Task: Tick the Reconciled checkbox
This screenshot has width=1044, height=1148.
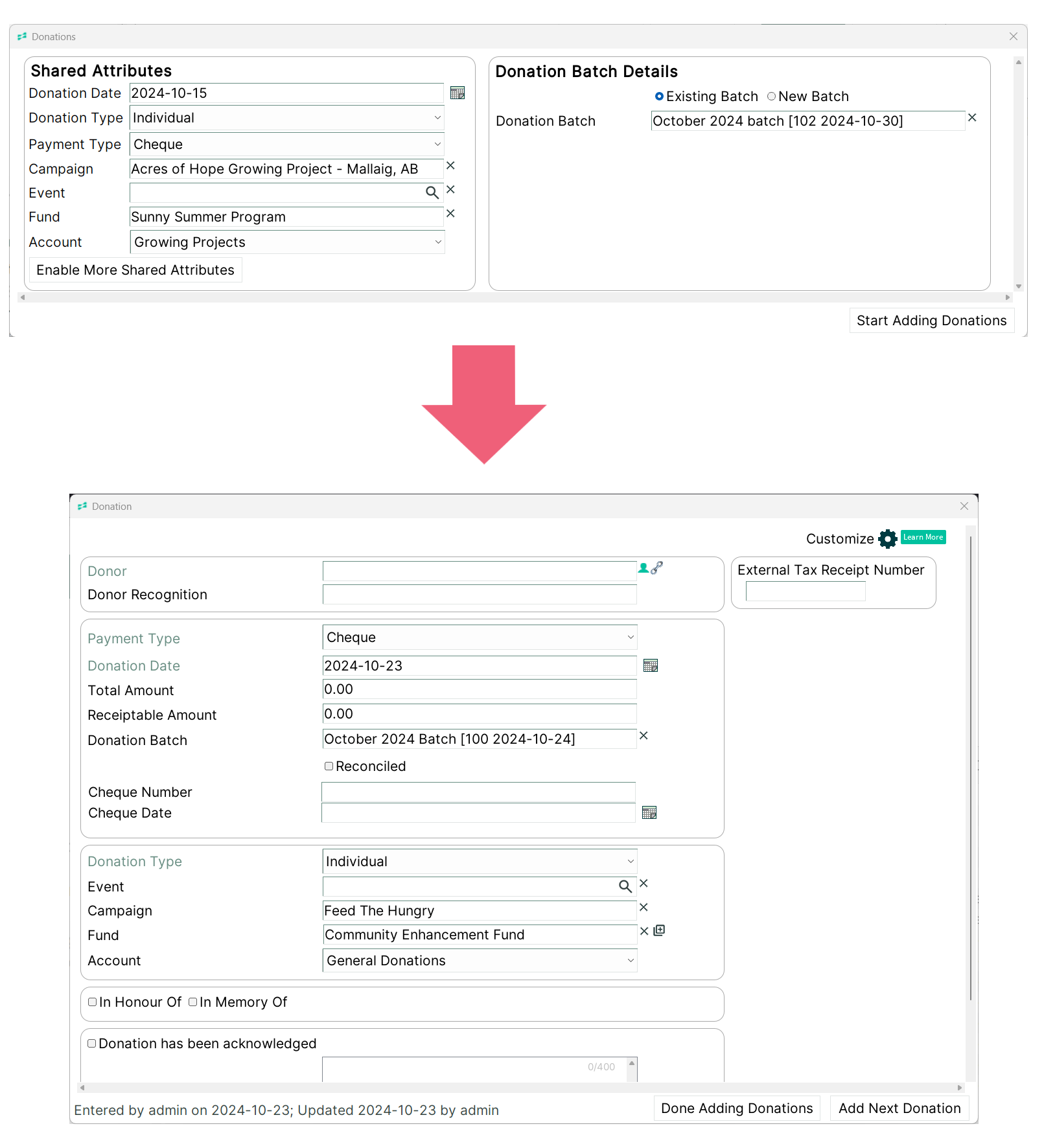Action: tap(329, 766)
